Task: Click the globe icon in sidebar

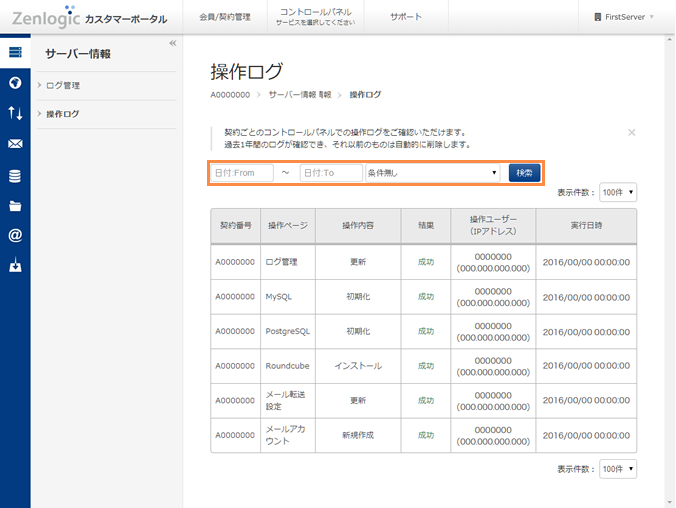Action: [15, 83]
